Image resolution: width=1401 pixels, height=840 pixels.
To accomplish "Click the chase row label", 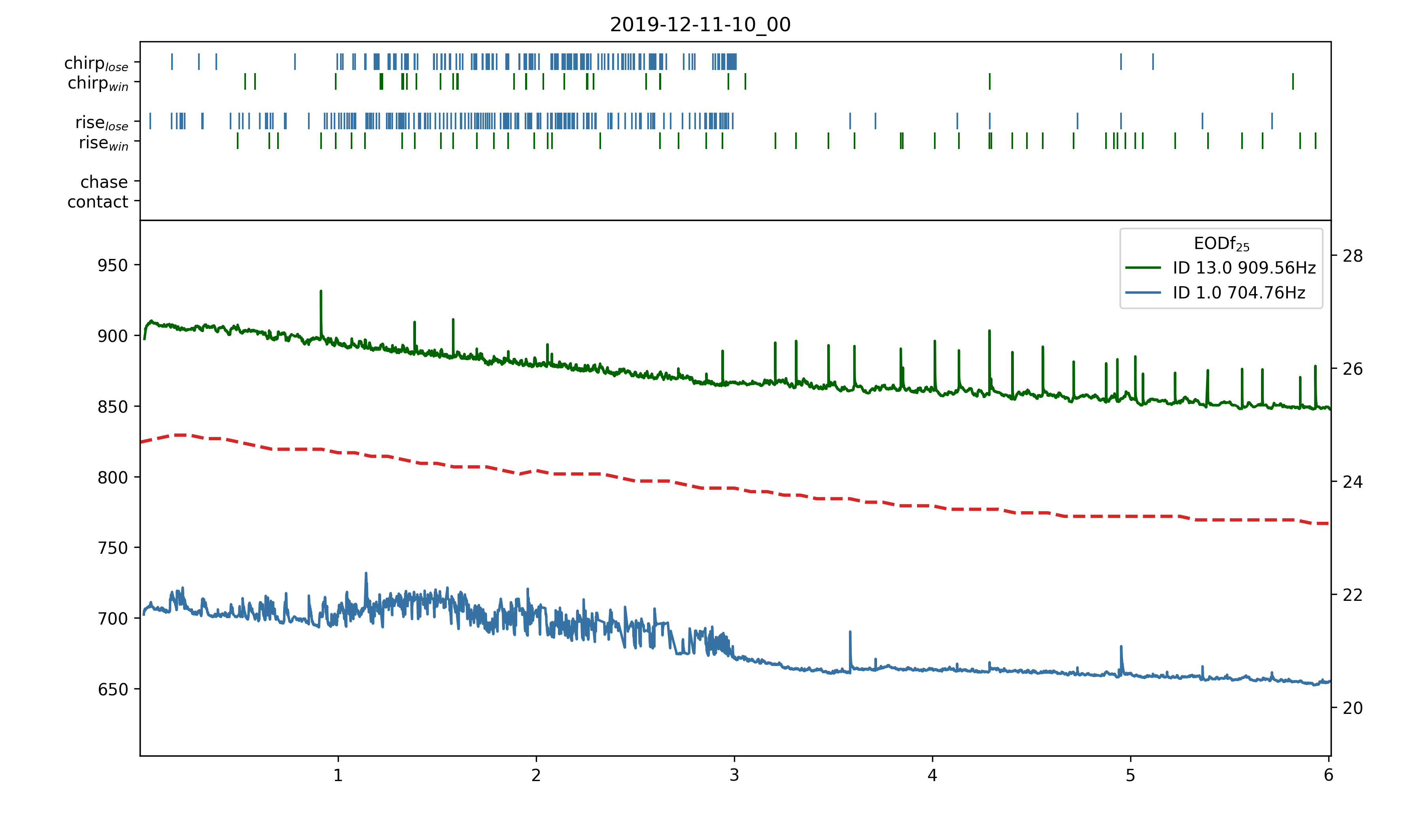I will click(104, 182).
